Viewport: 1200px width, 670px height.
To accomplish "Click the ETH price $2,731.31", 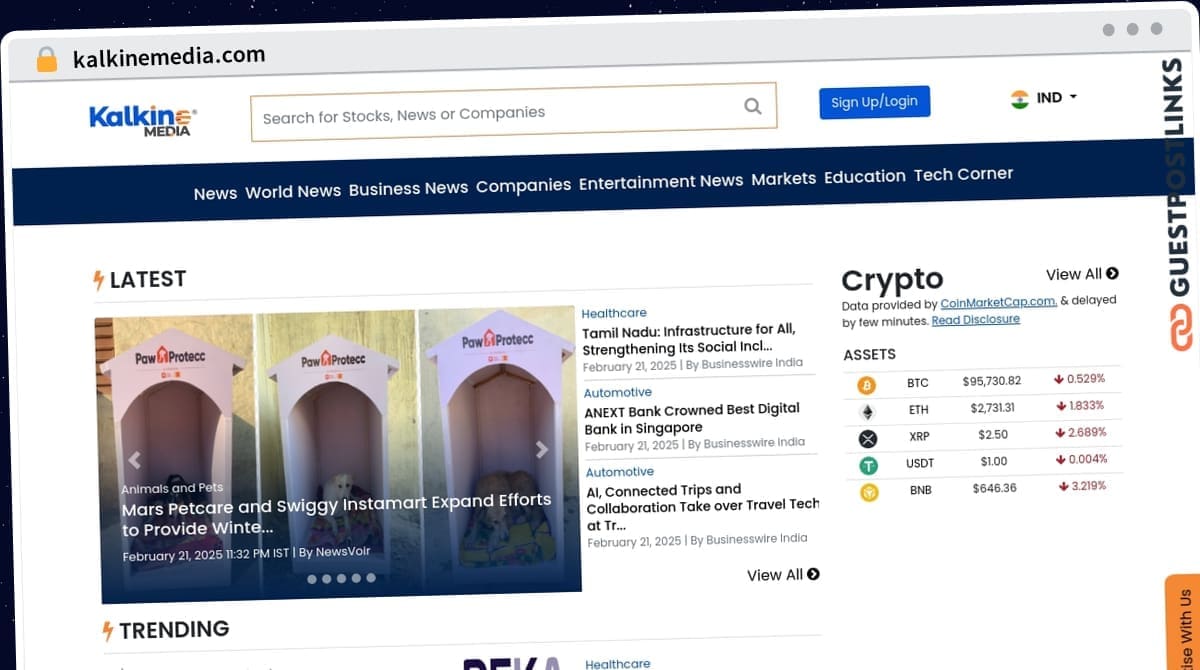I will click(x=992, y=408).
